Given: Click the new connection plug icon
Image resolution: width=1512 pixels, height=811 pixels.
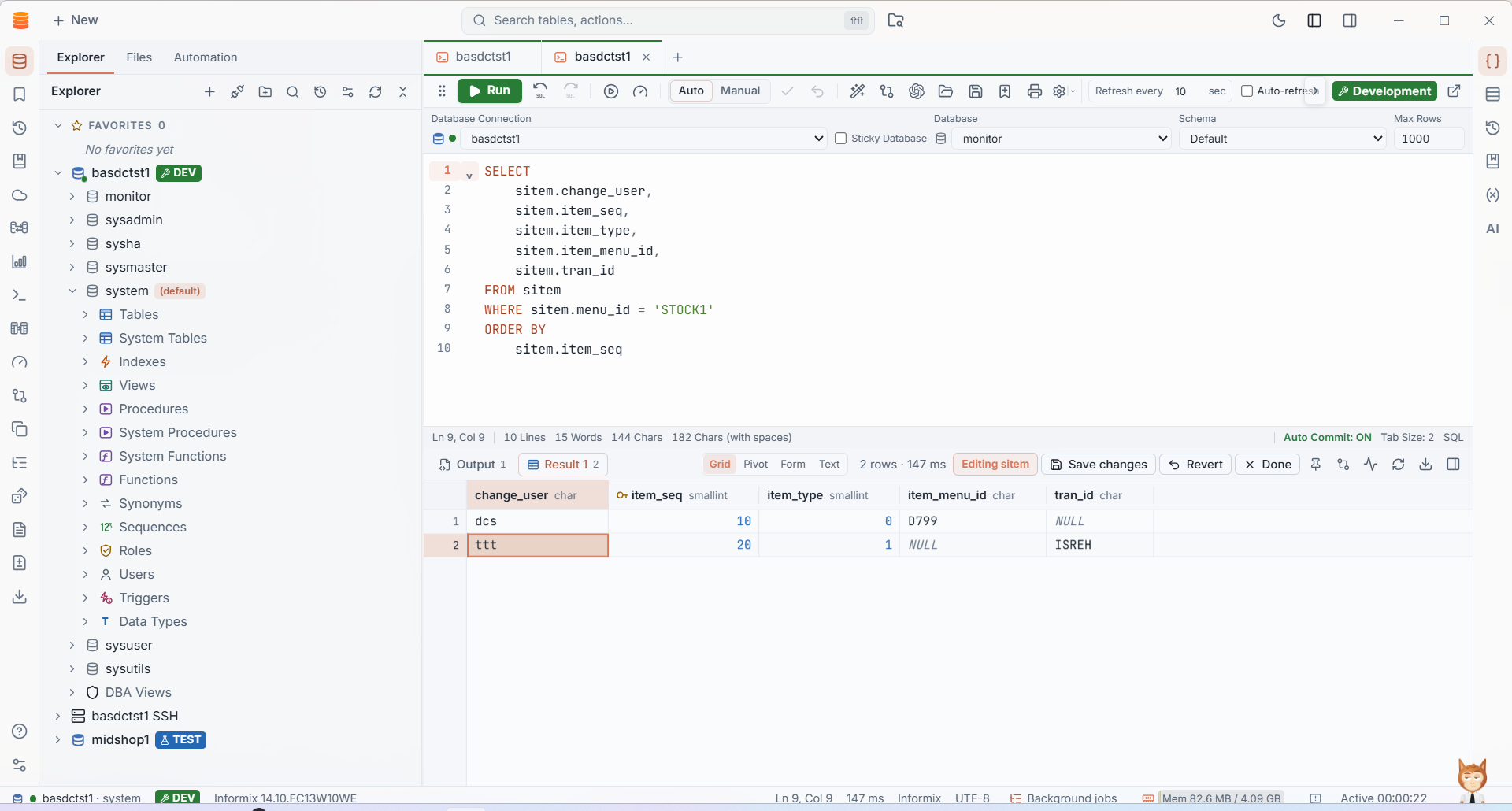Looking at the screenshot, I should 237,92.
